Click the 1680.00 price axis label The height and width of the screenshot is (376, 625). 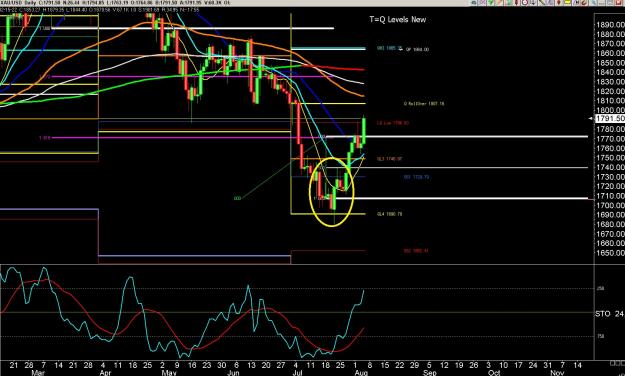tap(610, 224)
